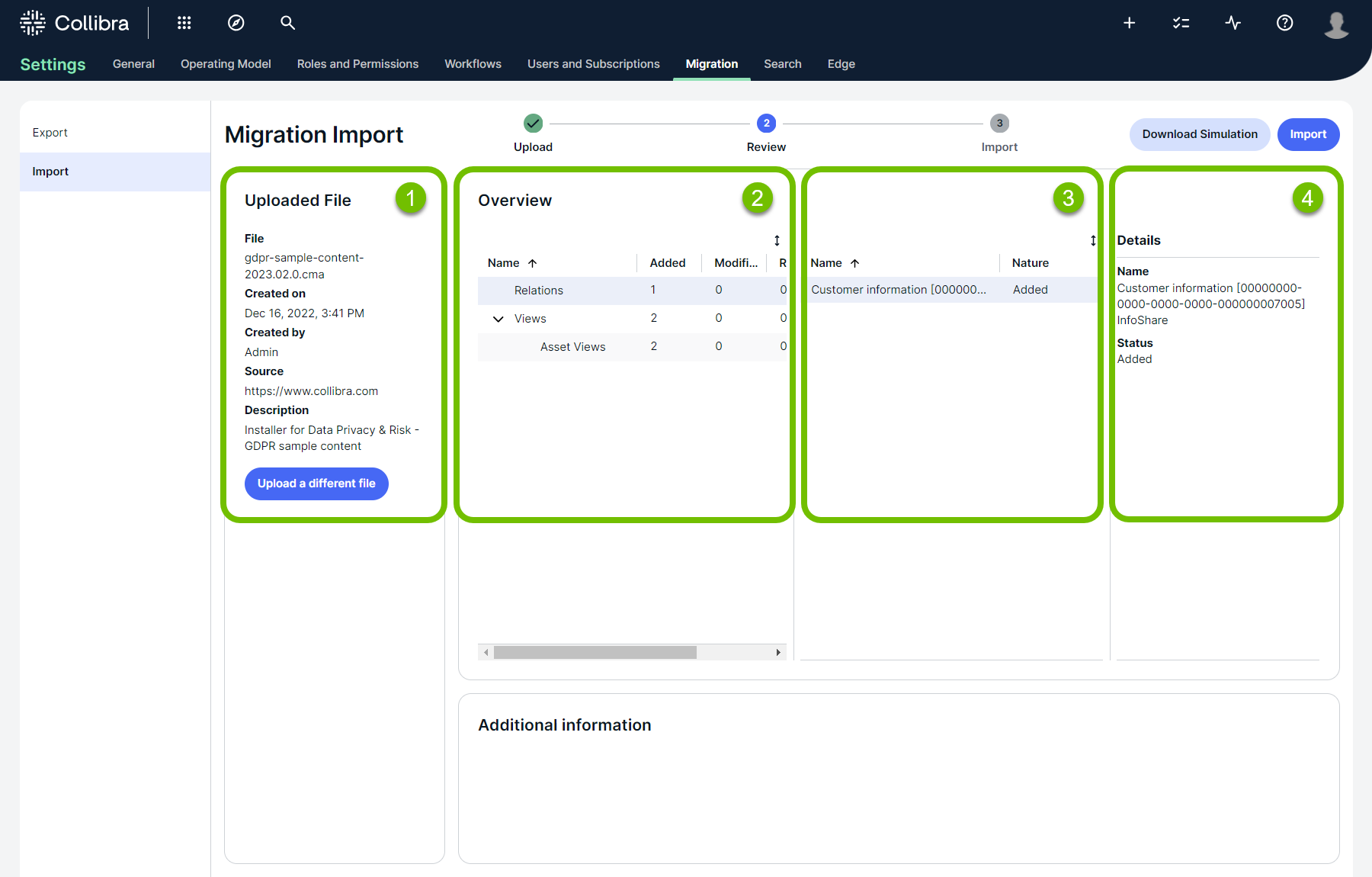The height and width of the screenshot is (877, 1372).
Task: Click the Download Simulation button
Action: coord(1199,134)
